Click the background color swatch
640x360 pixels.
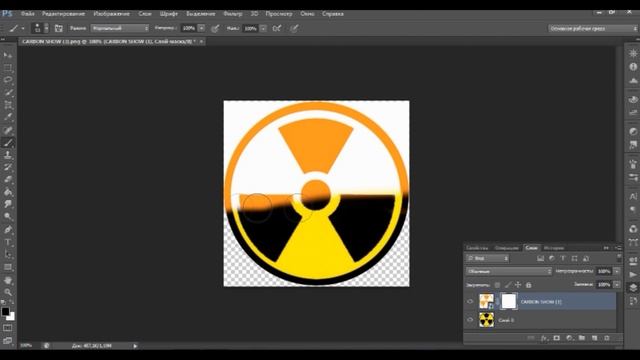point(11,317)
